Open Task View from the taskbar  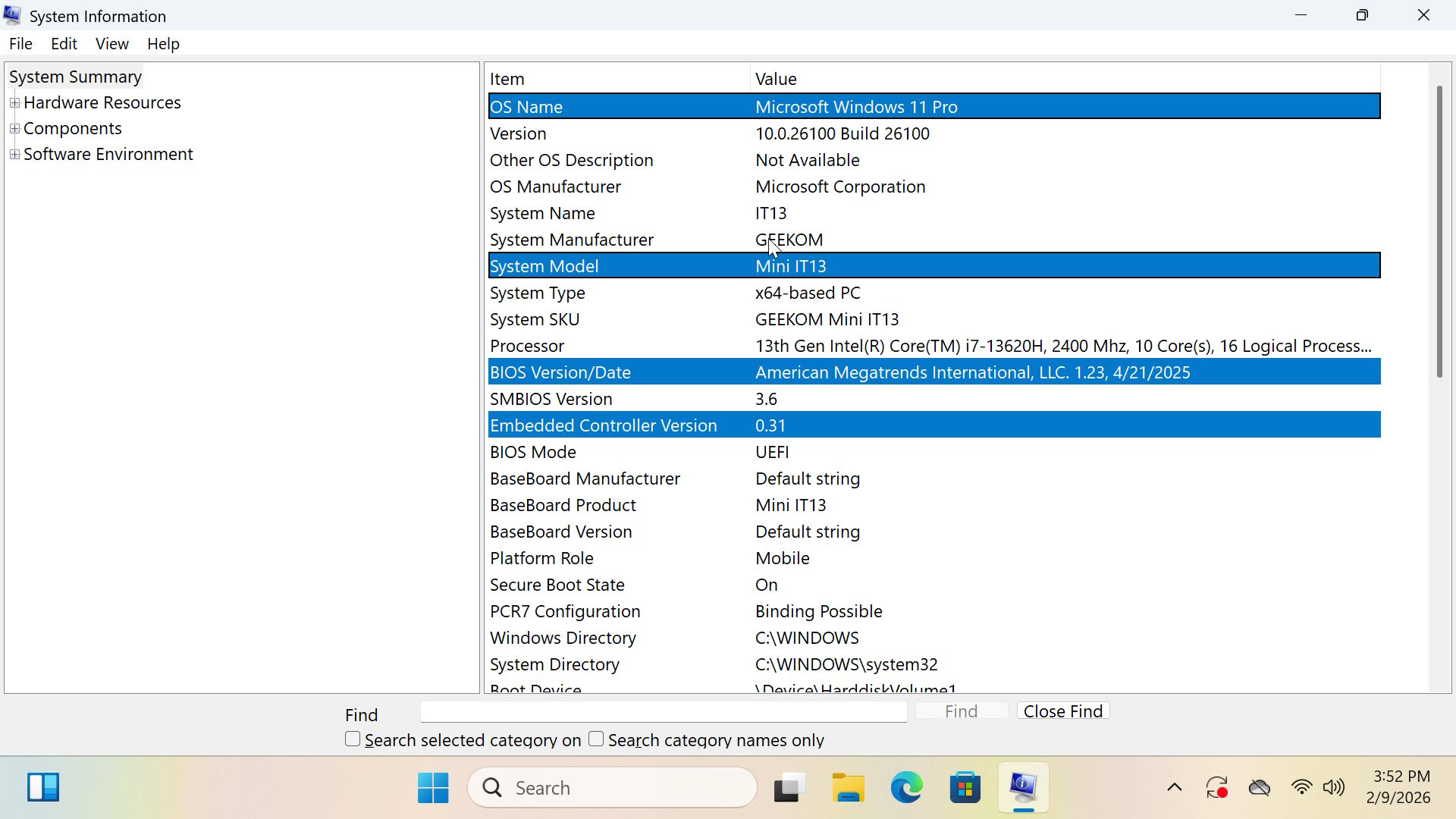click(789, 788)
